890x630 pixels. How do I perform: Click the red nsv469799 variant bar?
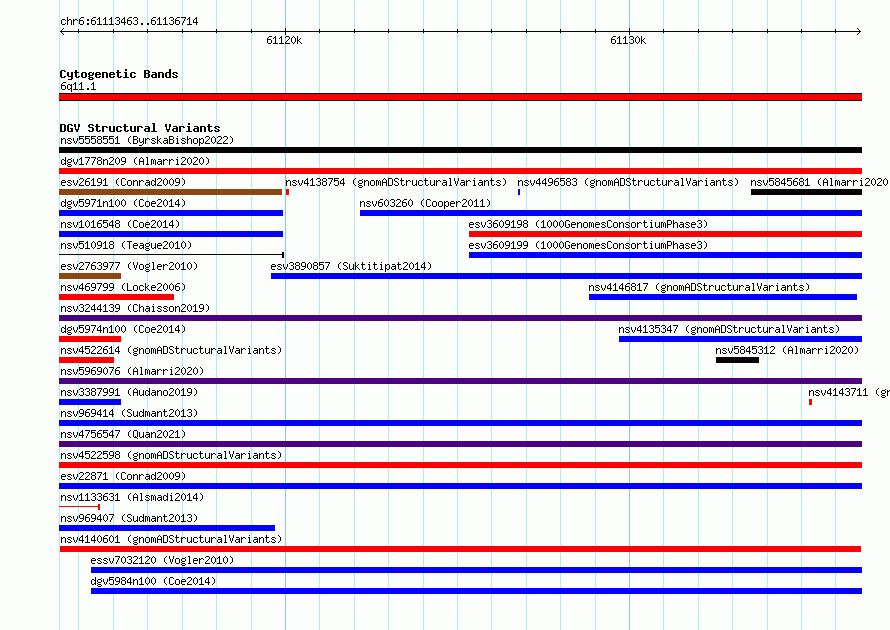tap(116, 297)
